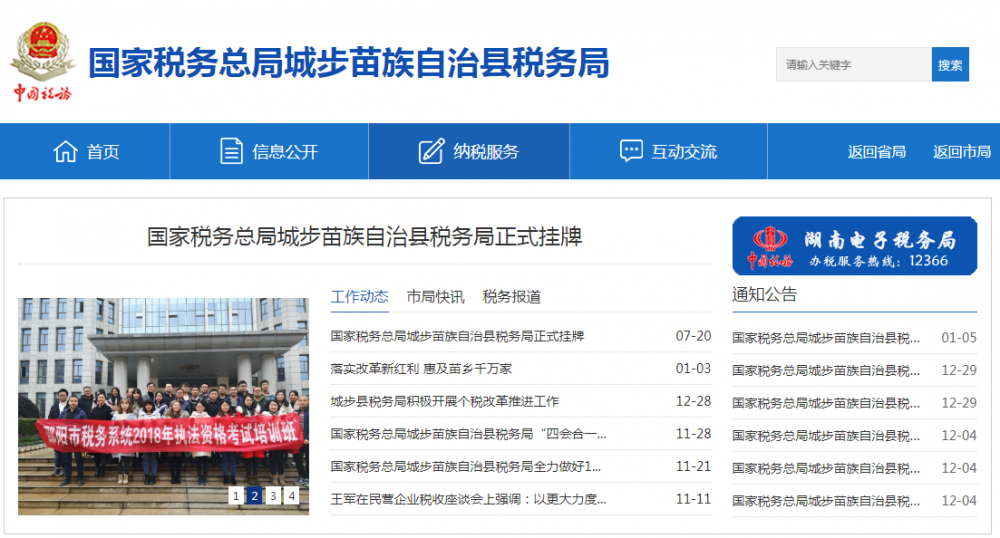Switch to slideshow image 3
1000x538 pixels.
pyautogui.click(x=273, y=495)
